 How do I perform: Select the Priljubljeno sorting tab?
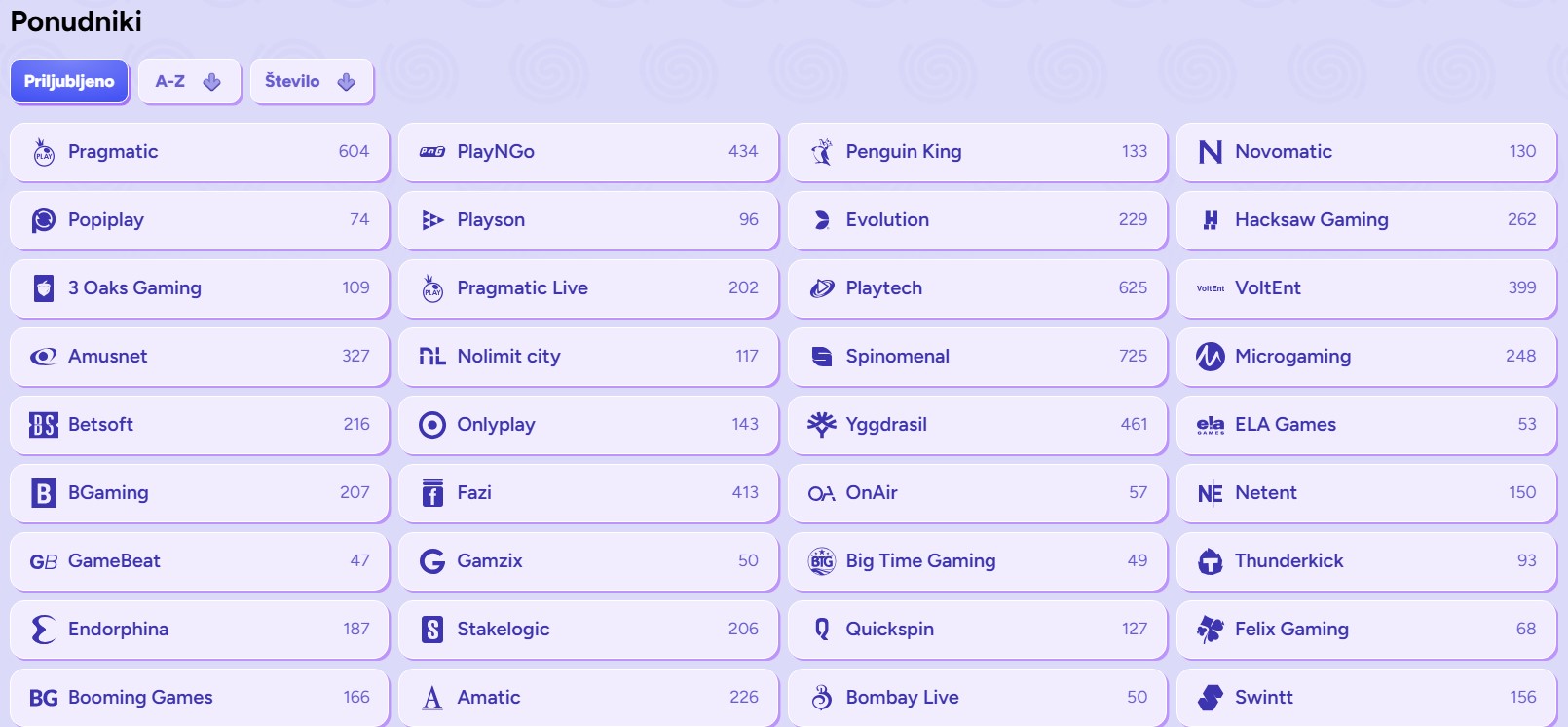(x=69, y=82)
